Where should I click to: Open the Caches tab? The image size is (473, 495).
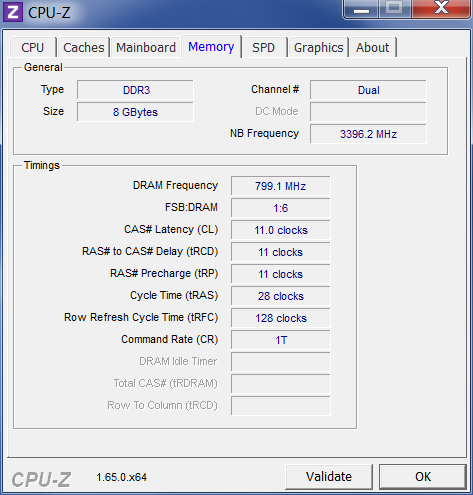click(84, 47)
